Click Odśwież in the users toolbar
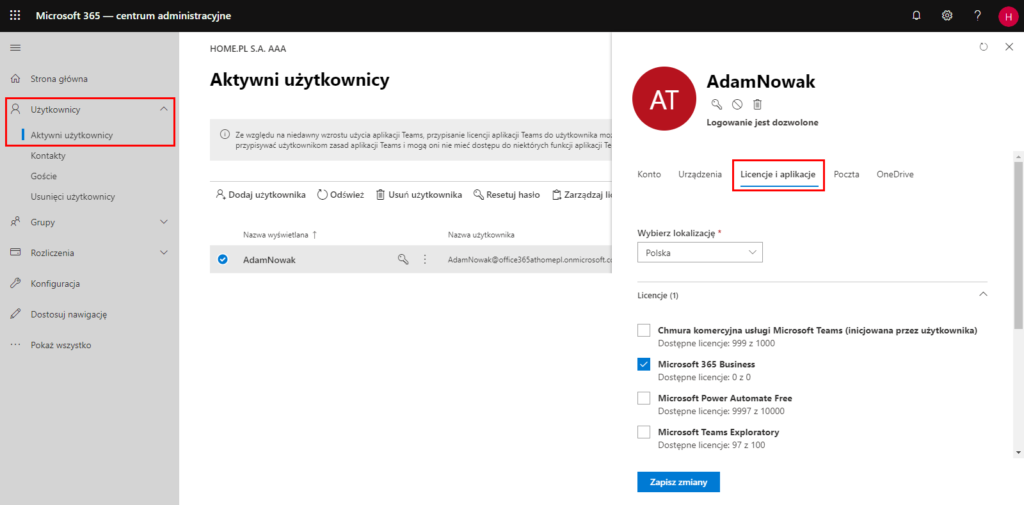Viewport: 1024px width, 505px height. (340, 195)
